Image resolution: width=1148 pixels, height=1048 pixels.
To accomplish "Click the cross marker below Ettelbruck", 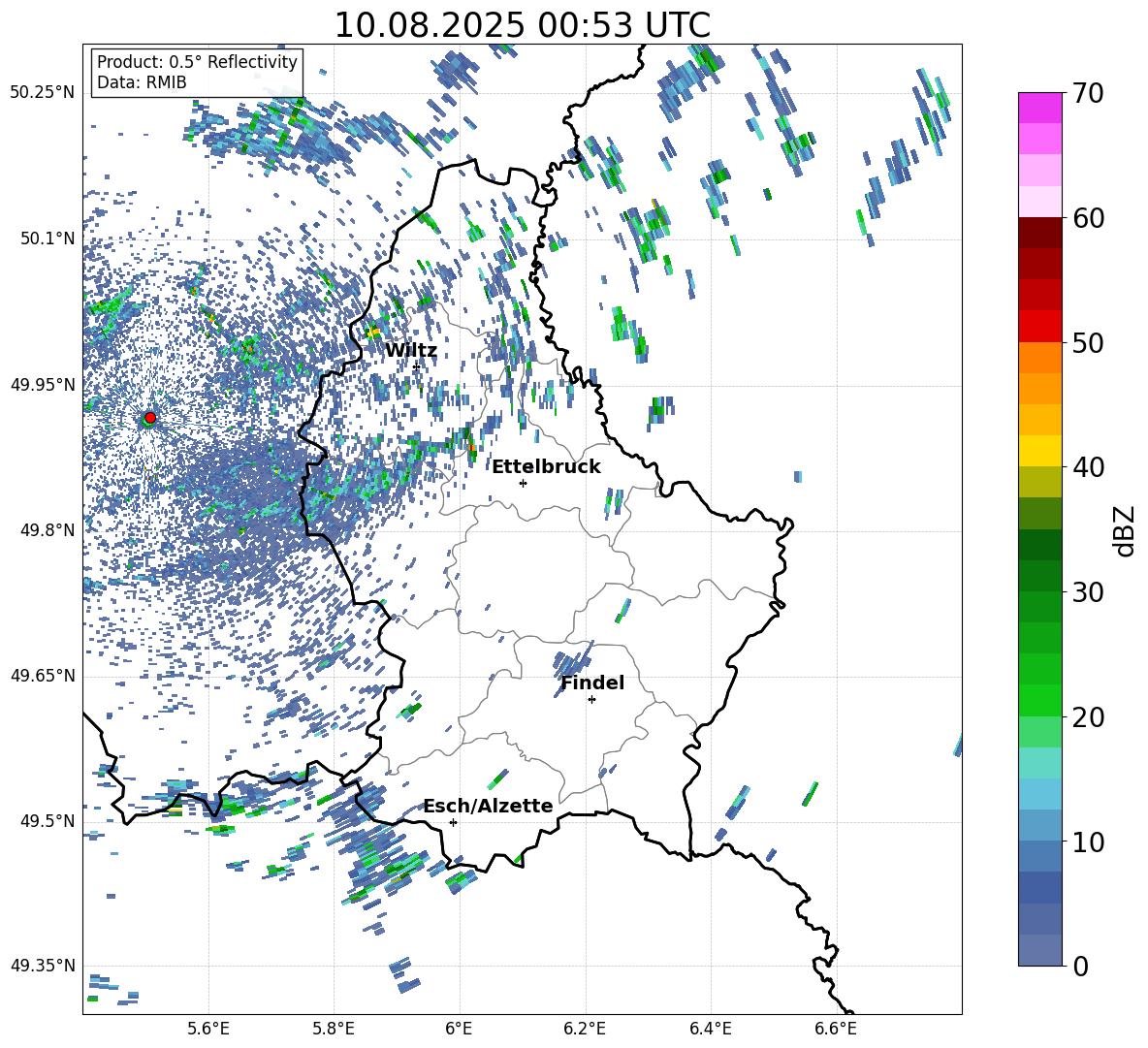I will click(x=523, y=482).
